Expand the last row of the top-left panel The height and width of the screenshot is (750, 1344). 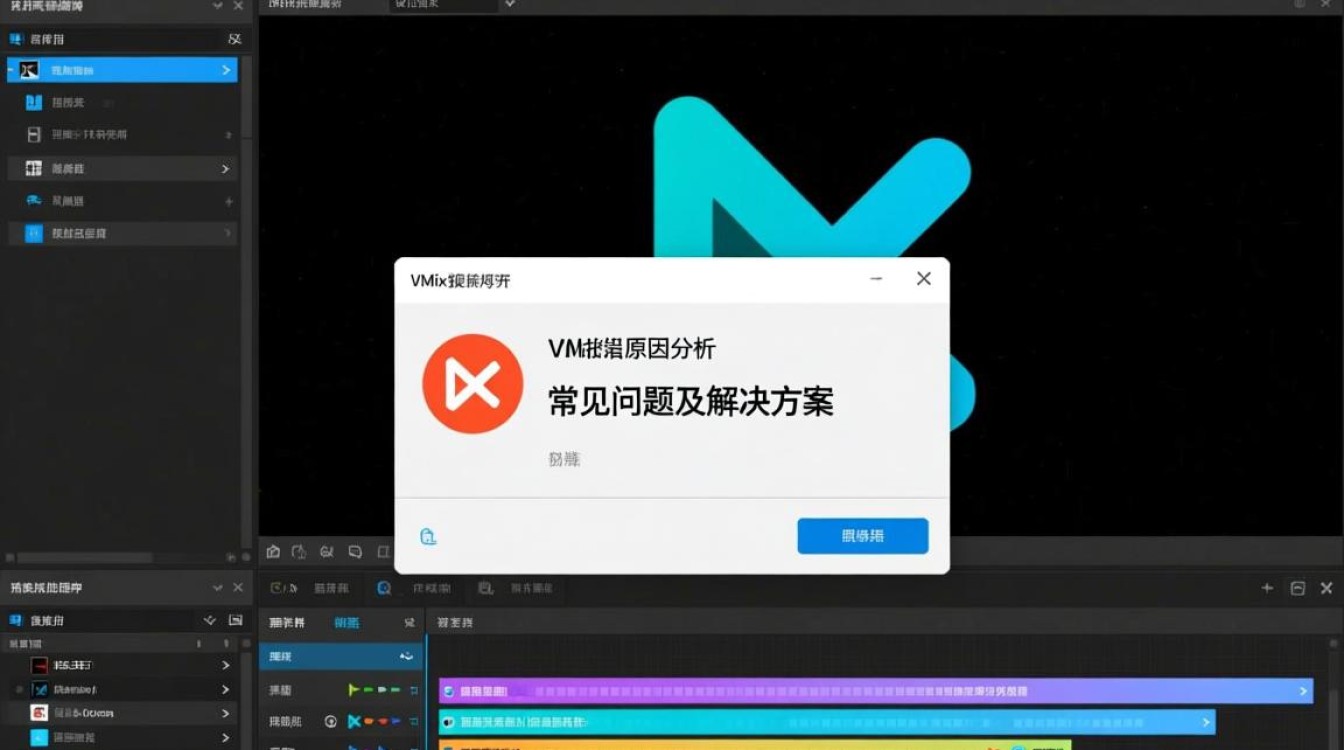click(x=229, y=233)
